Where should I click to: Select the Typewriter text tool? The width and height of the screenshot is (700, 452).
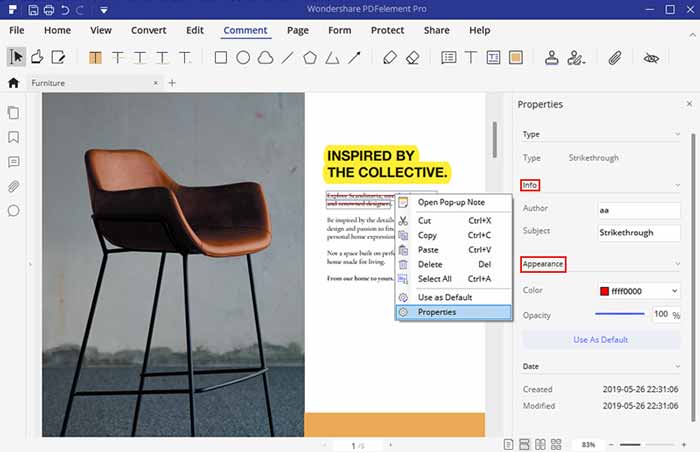tap(471, 58)
